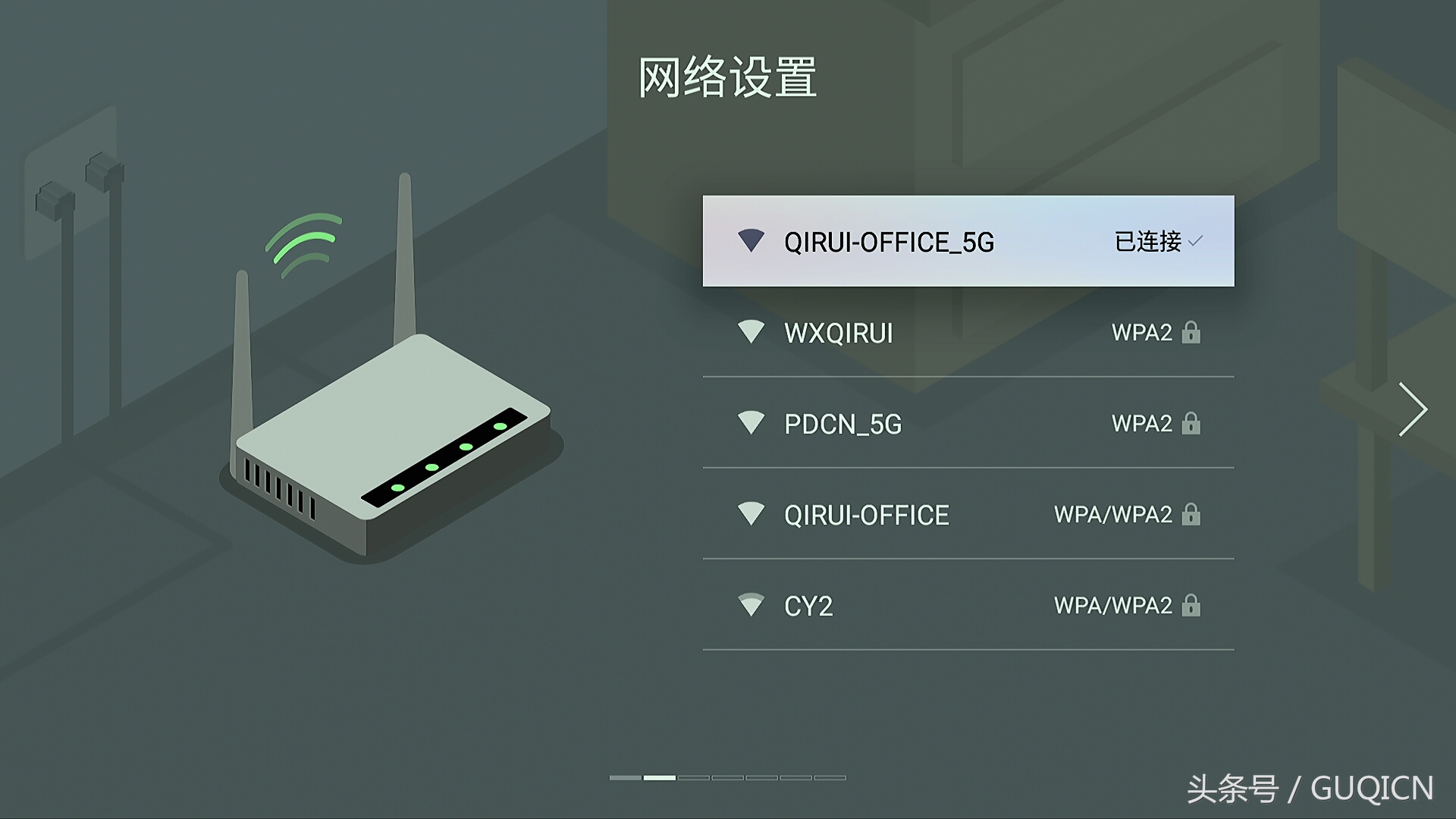Click the CY2 Wi-Fi signal icon
The width and height of the screenshot is (1456, 819).
pos(751,605)
